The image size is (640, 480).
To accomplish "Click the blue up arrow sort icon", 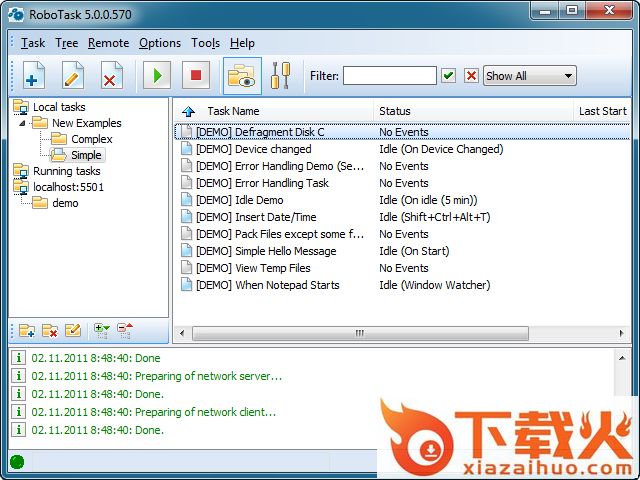I will 189,111.
